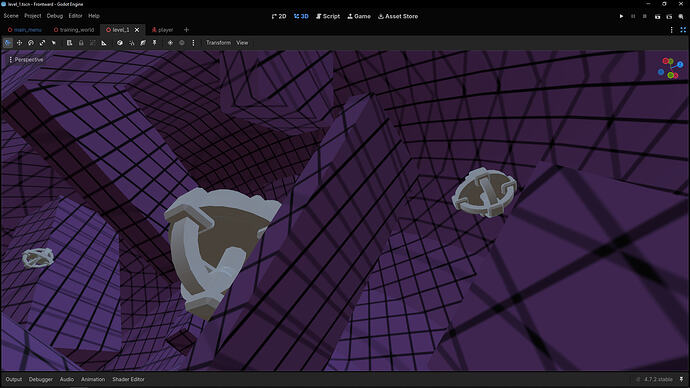Open the Help menu
Viewport: 690px width, 388px height.
(x=94, y=16)
